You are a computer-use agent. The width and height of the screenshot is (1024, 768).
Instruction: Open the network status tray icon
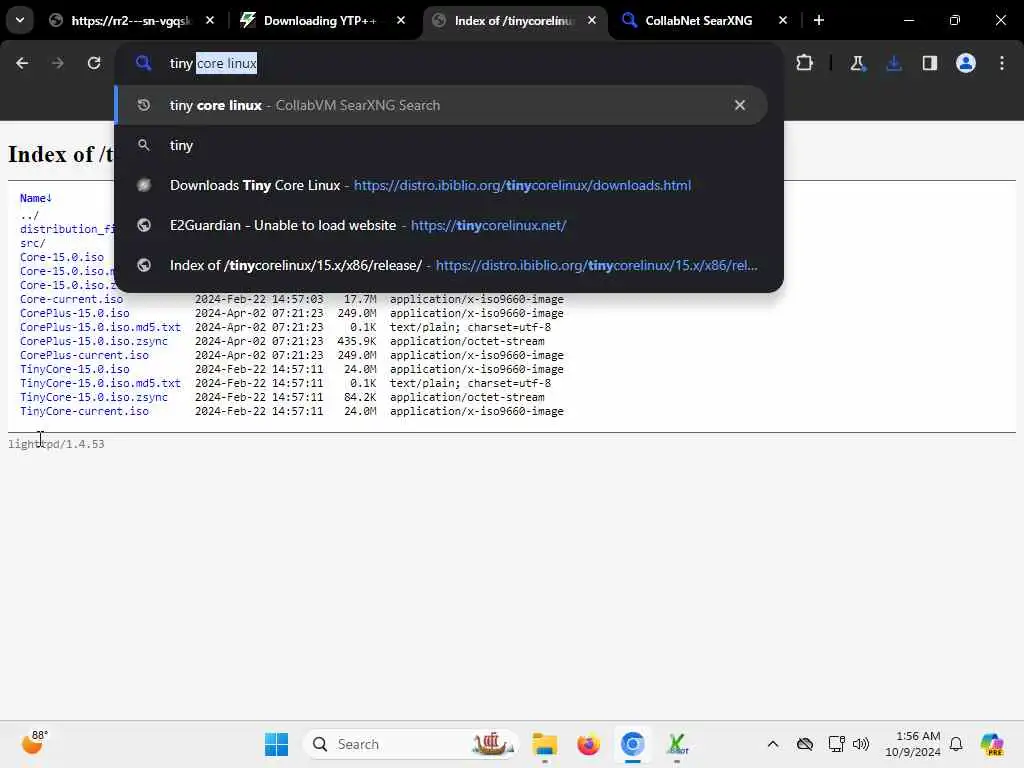(836, 744)
